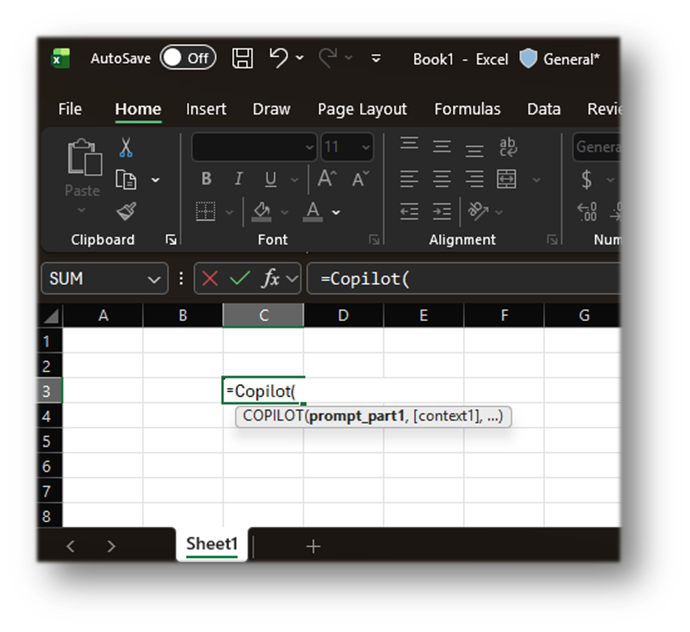Click inside the formula bar
Image resolution: width=690 pixels, height=632 pixels.
[463, 279]
